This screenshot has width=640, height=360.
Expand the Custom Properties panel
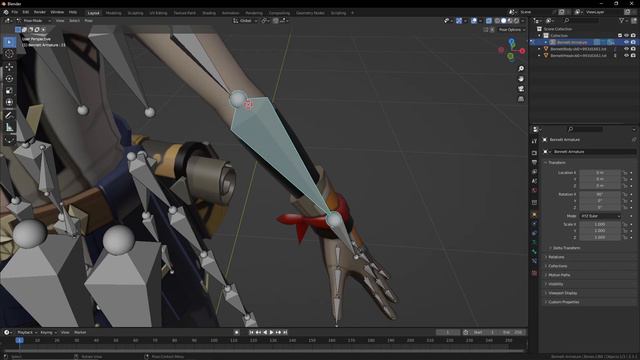coord(564,302)
